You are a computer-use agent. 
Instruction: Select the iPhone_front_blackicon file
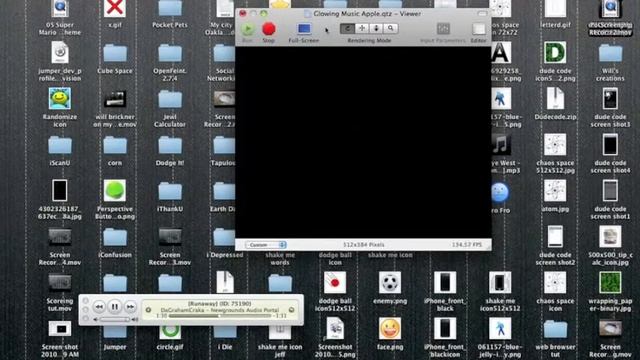[x=445, y=329]
